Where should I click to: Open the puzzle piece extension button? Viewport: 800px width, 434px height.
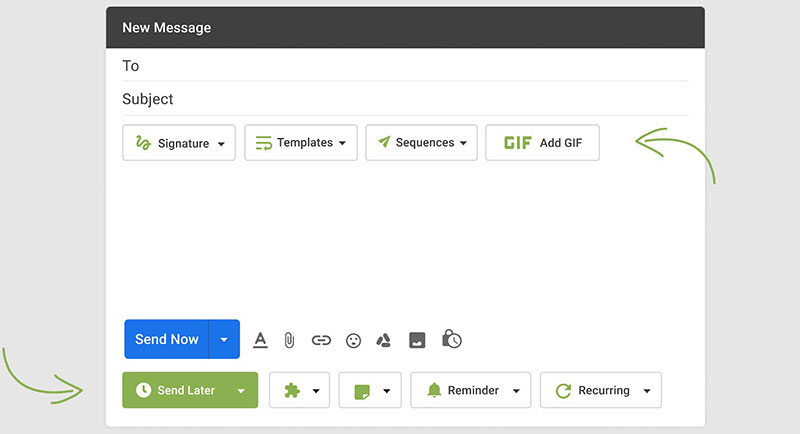click(x=299, y=390)
